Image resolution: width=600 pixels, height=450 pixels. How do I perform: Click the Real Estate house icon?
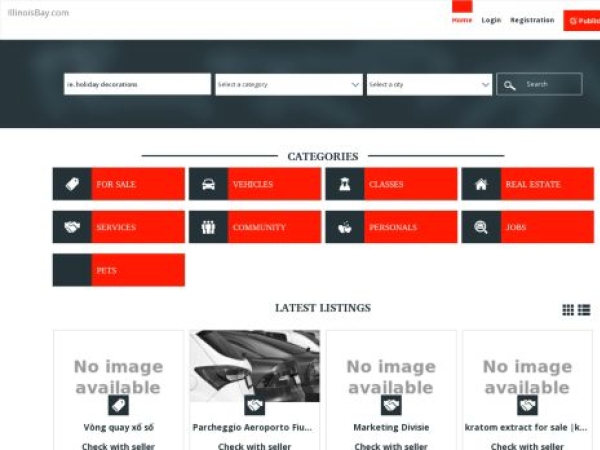(x=481, y=184)
